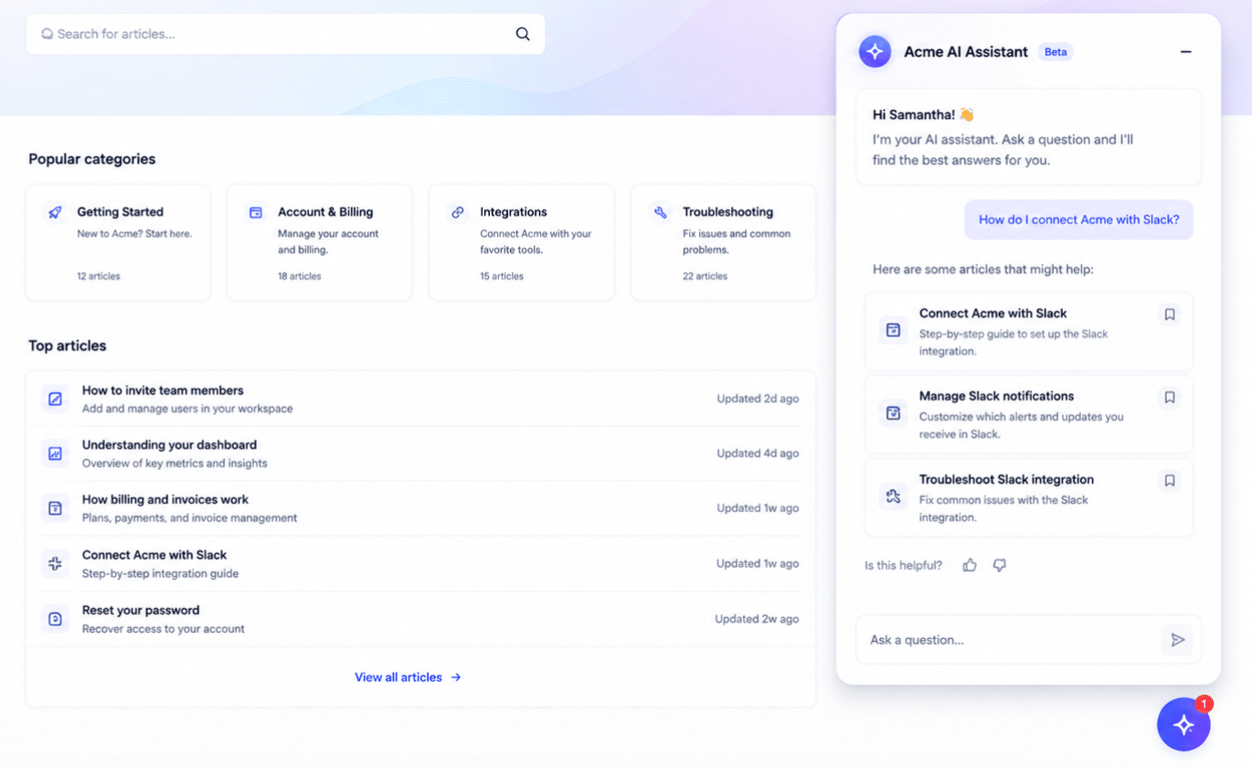Click the 'Hi Samantha!' greeting text
The width and height of the screenshot is (1252, 768).
pyautogui.click(x=914, y=115)
